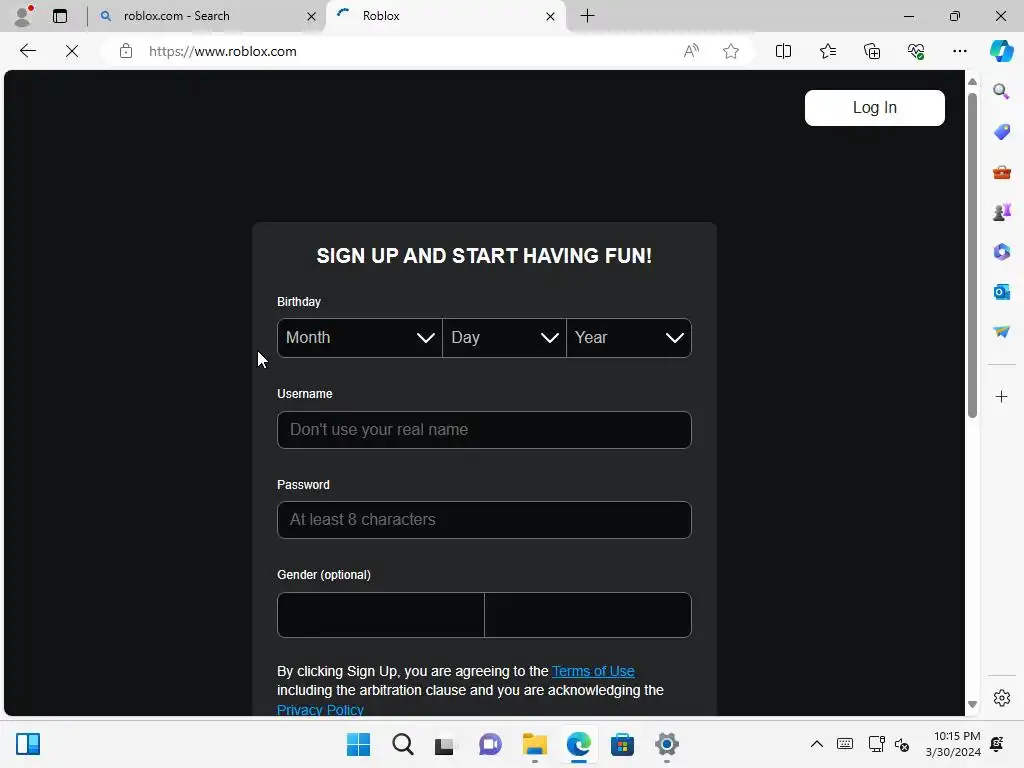Close the roblox.com - Search tab

click(312, 16)
